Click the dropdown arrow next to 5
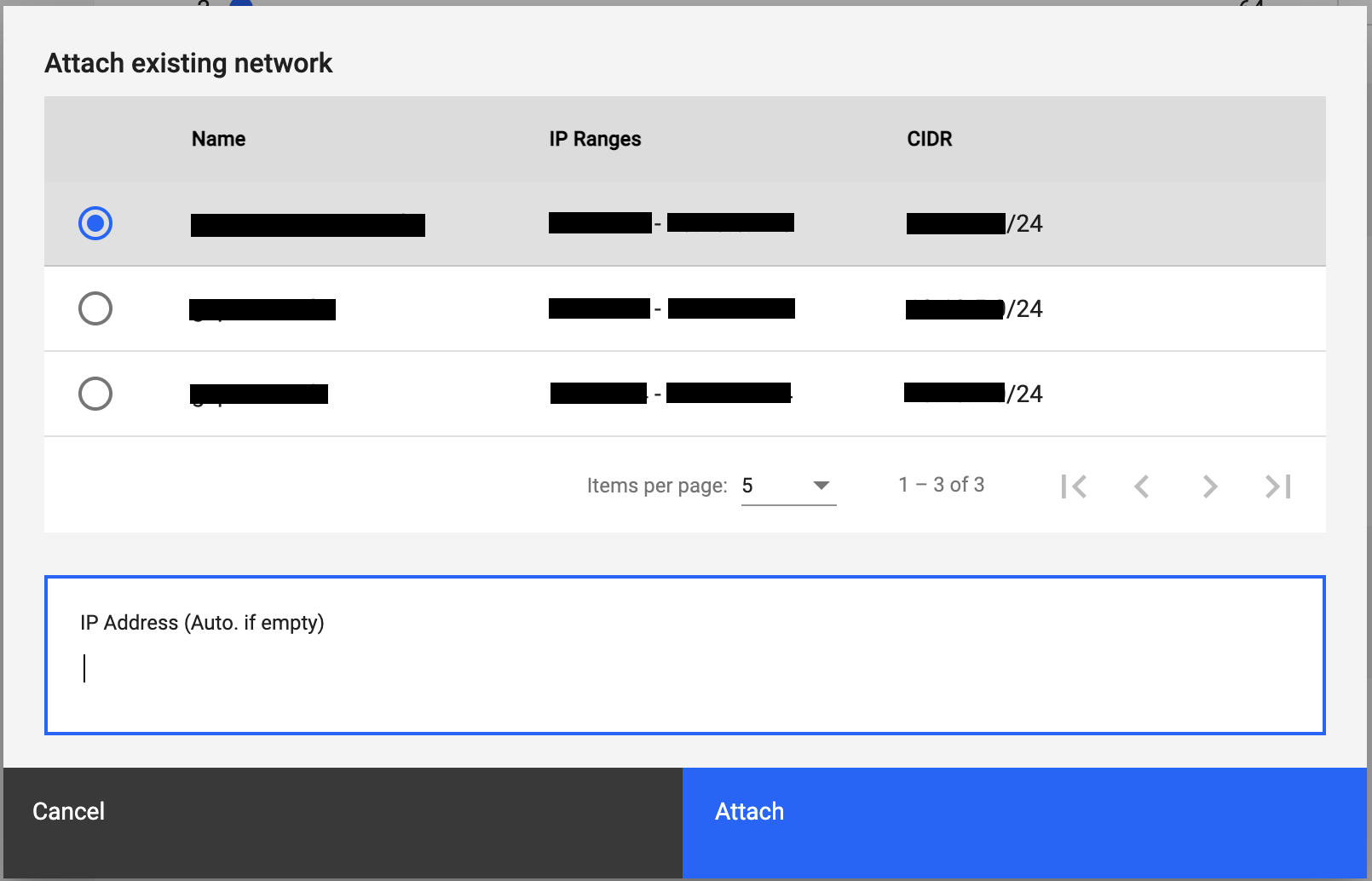Viewport: 1372px width, 881px height. [x=821, y=486]
